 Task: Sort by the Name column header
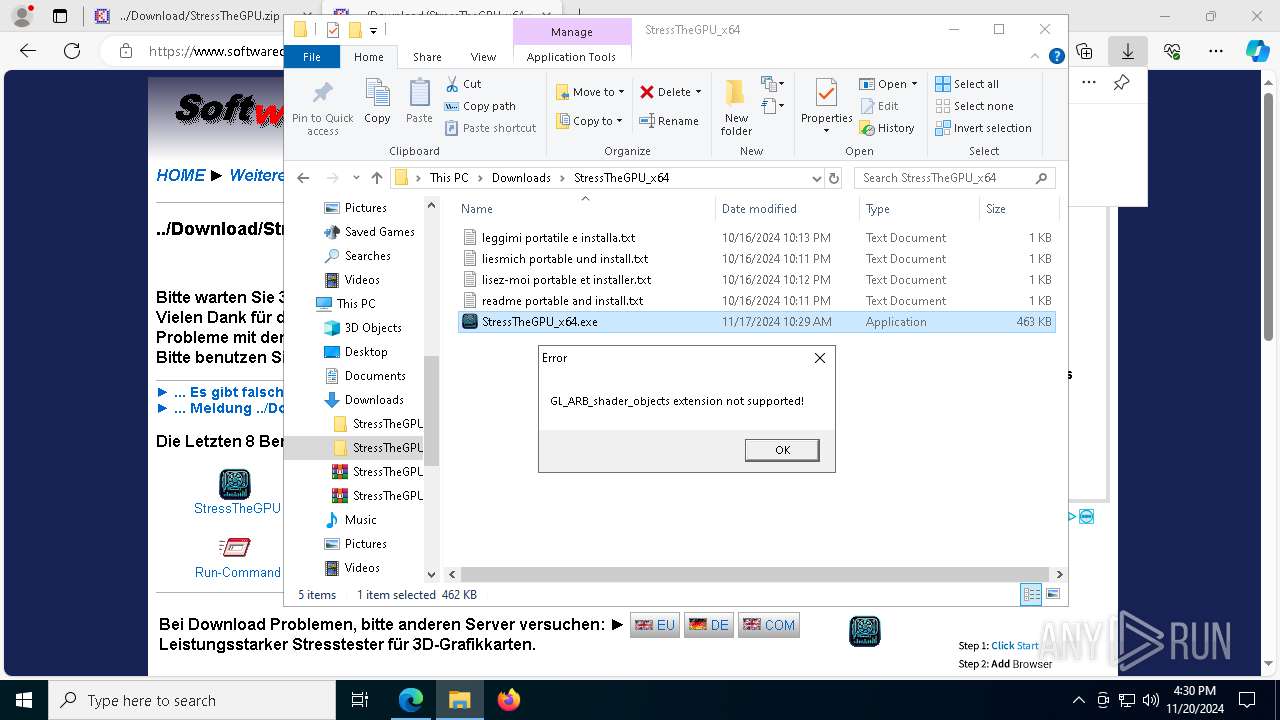point(585,208)
